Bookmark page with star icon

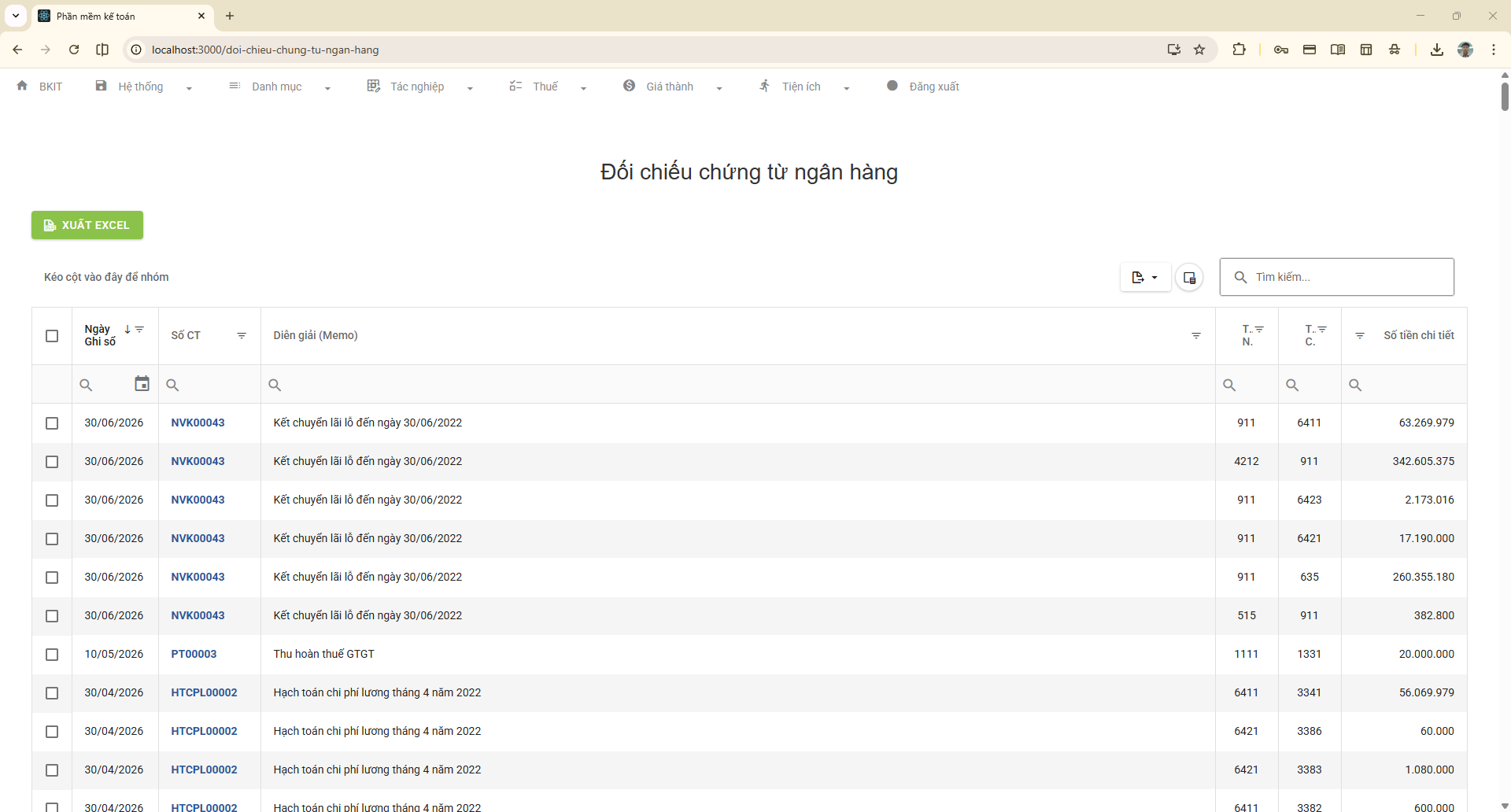pos(1199,50)
